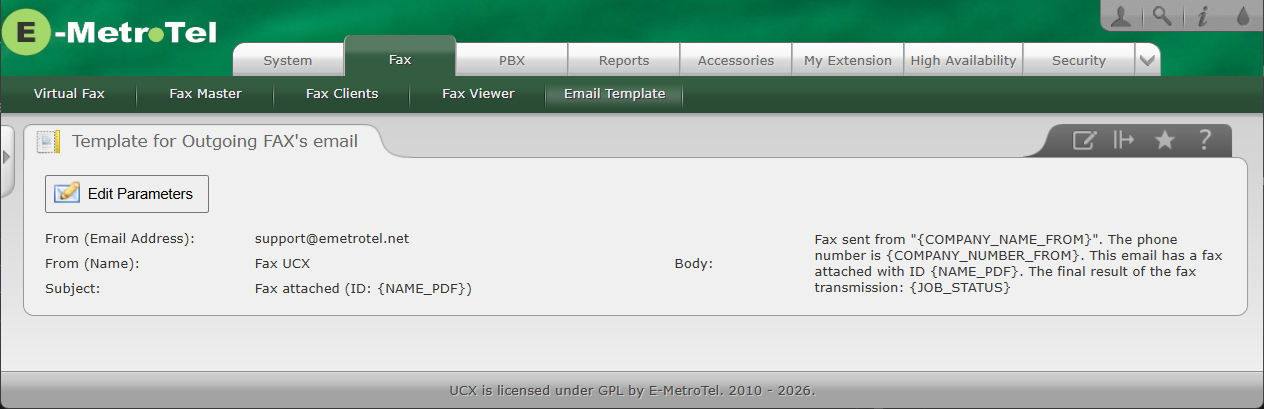Click the template document icon beside title
Viewport: 1264px width, 409px height.
[49, 142]
